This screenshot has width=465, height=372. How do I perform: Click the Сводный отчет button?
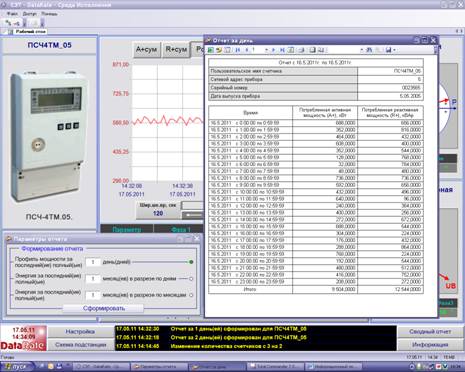(x=430, y=332)
